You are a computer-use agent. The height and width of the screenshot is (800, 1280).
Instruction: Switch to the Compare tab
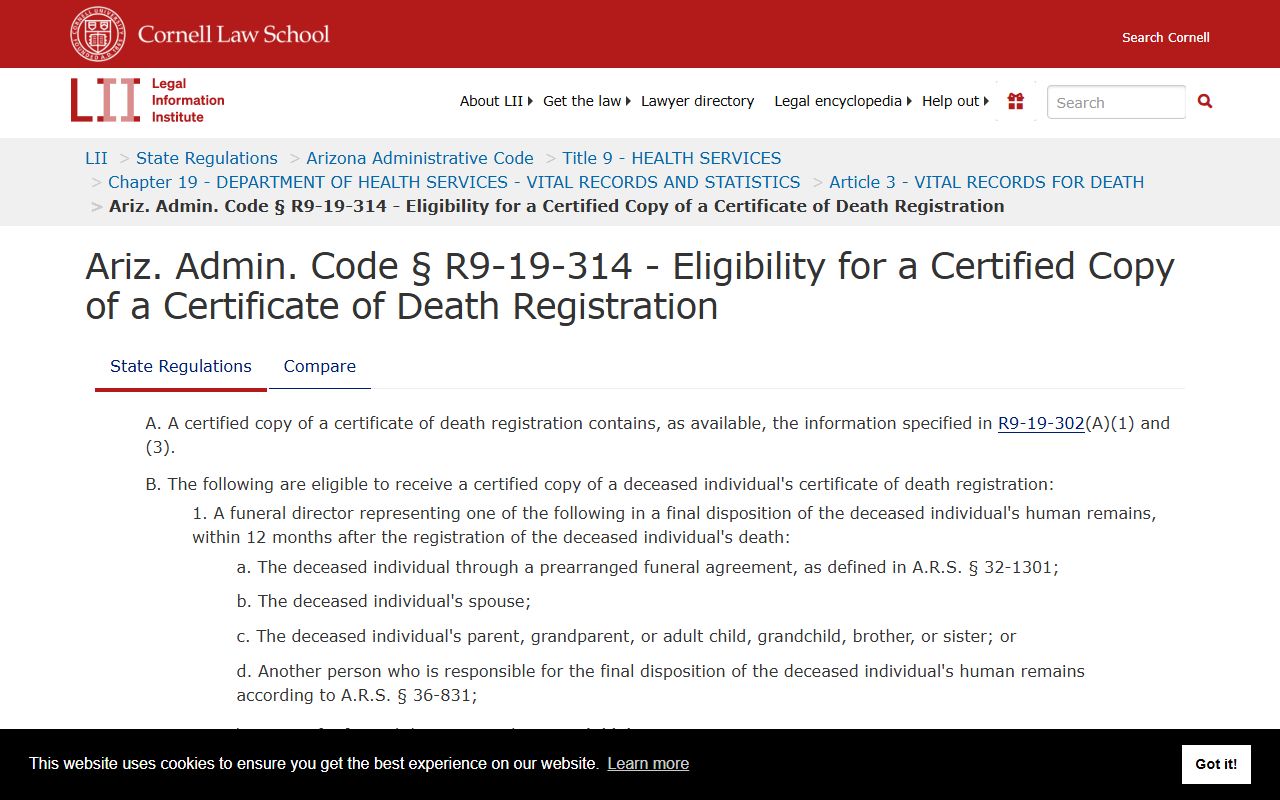click(320, 366)
